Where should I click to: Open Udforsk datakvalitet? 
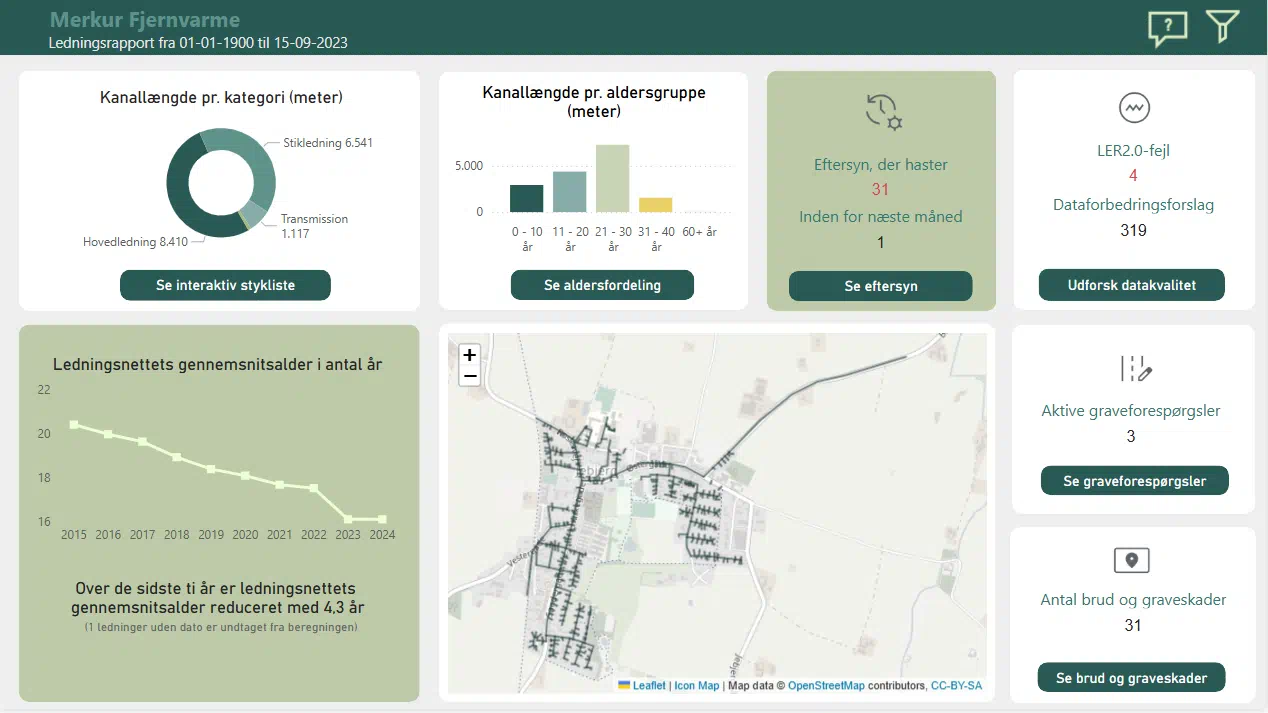click(1132, 285)
